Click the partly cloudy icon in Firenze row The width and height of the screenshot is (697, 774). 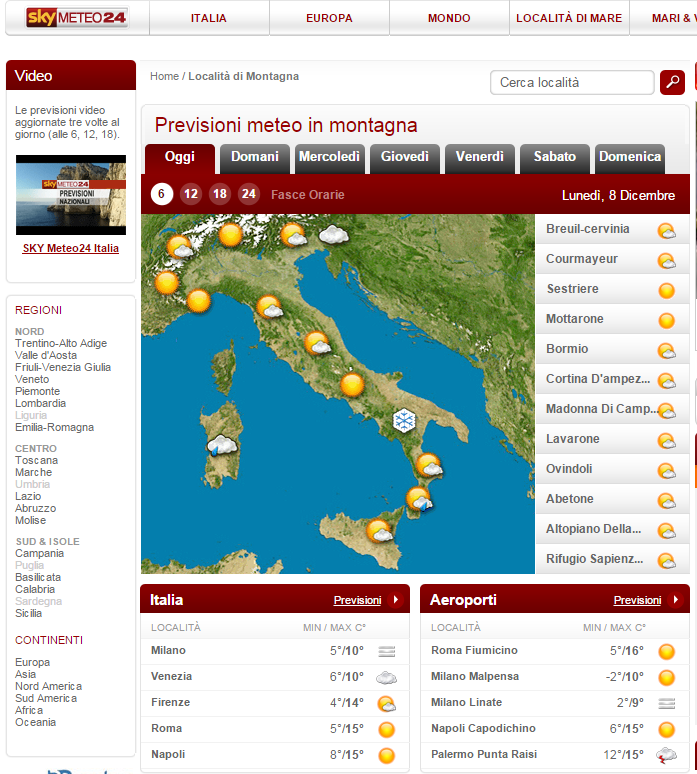(x=387, y=703)
